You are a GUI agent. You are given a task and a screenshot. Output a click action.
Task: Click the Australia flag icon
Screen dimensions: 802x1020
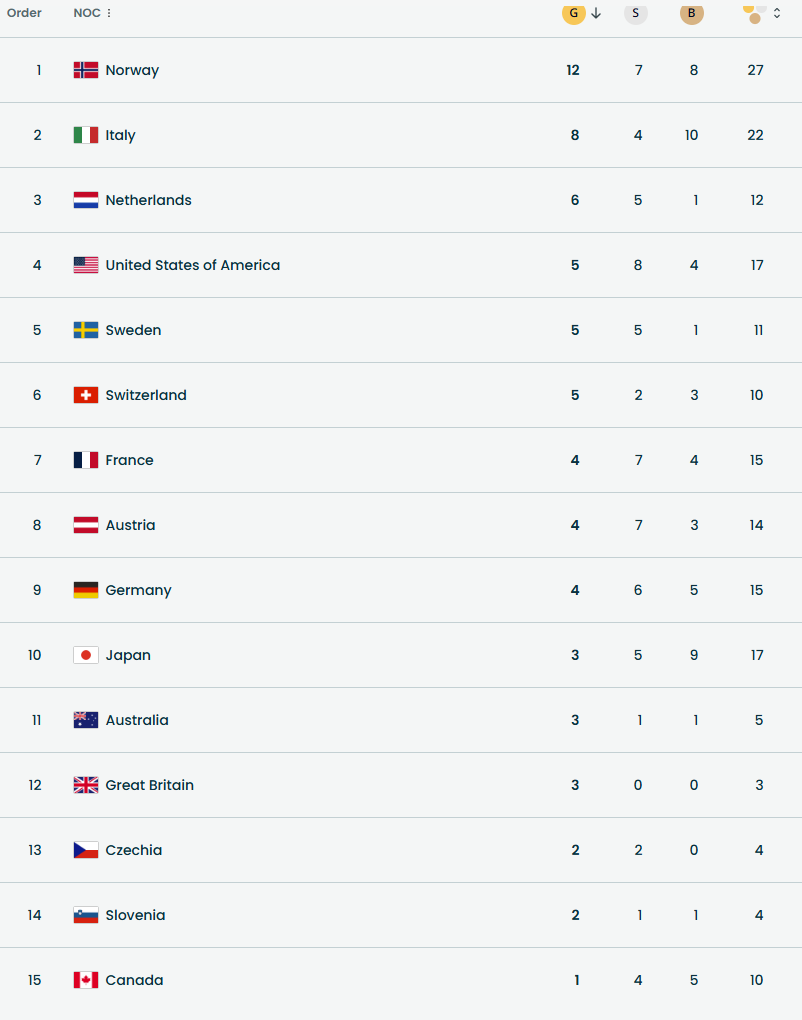[86, 720]
